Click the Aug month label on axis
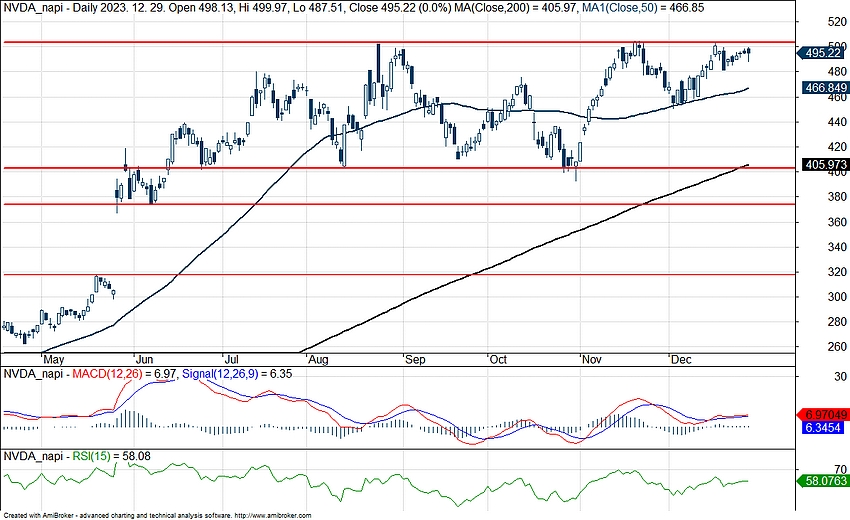850x520 pixels. coord(318,359)
